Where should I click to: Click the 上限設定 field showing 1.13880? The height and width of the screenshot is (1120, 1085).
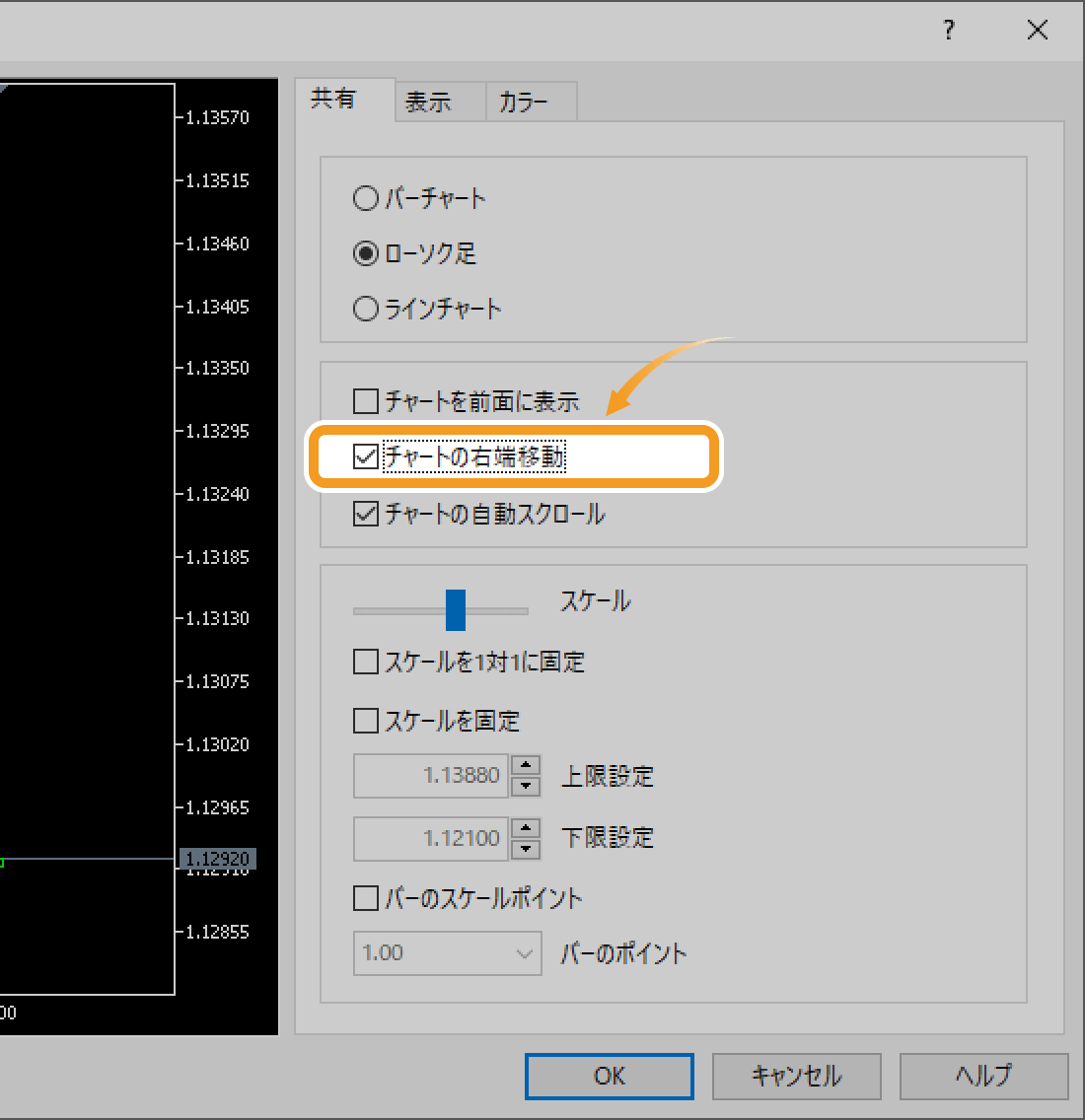pyautogui.click(x=431, y=776)
